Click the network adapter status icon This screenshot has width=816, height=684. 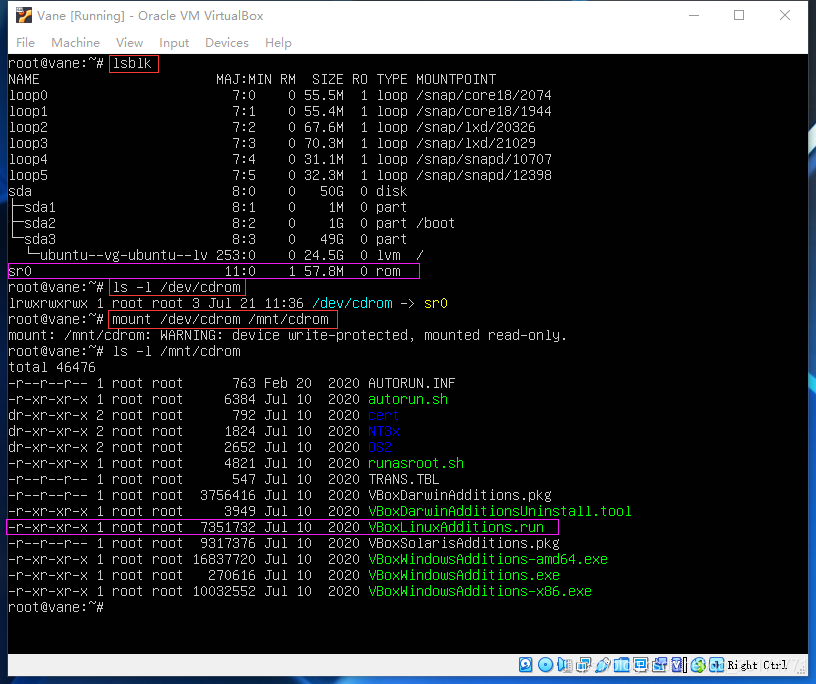coord(583,665)
